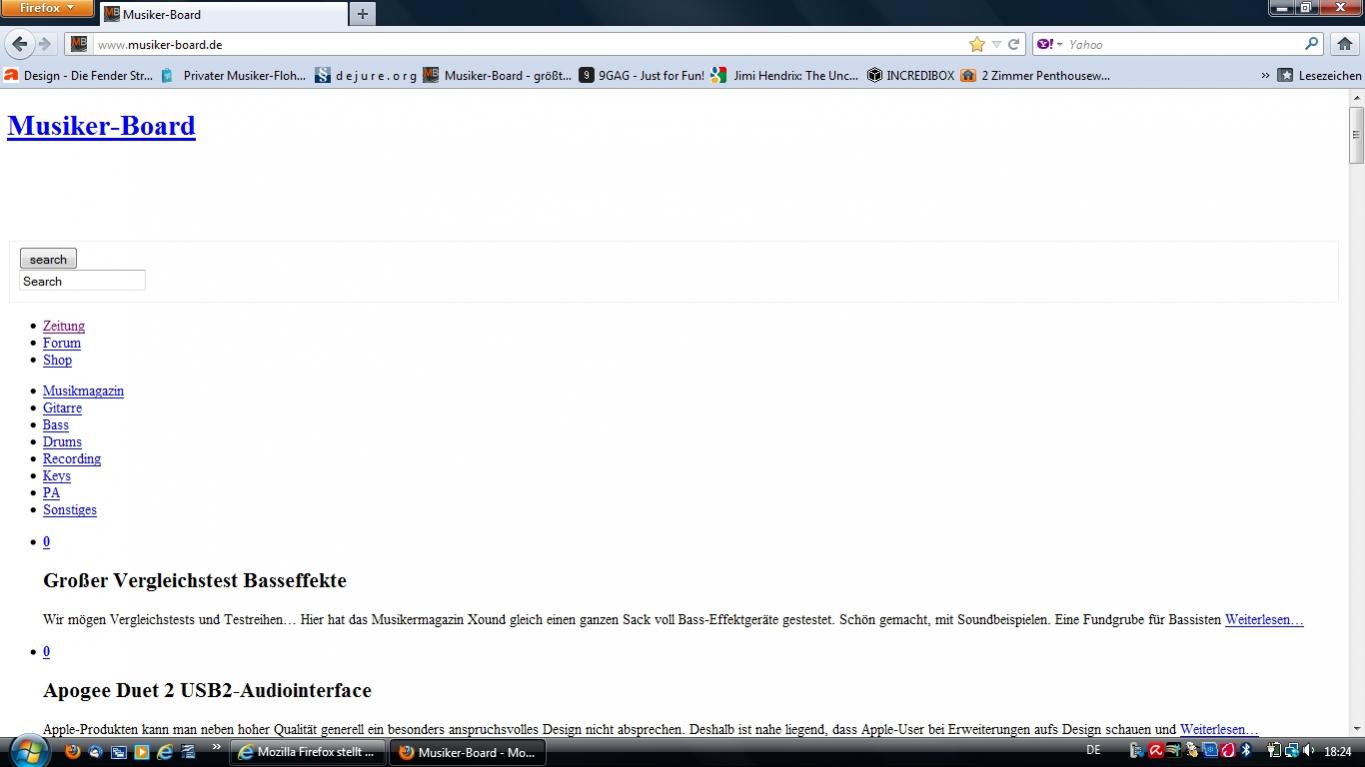Open a new tab with plus button
This screenshot has width=1365, height=767.
pos(362,14)
